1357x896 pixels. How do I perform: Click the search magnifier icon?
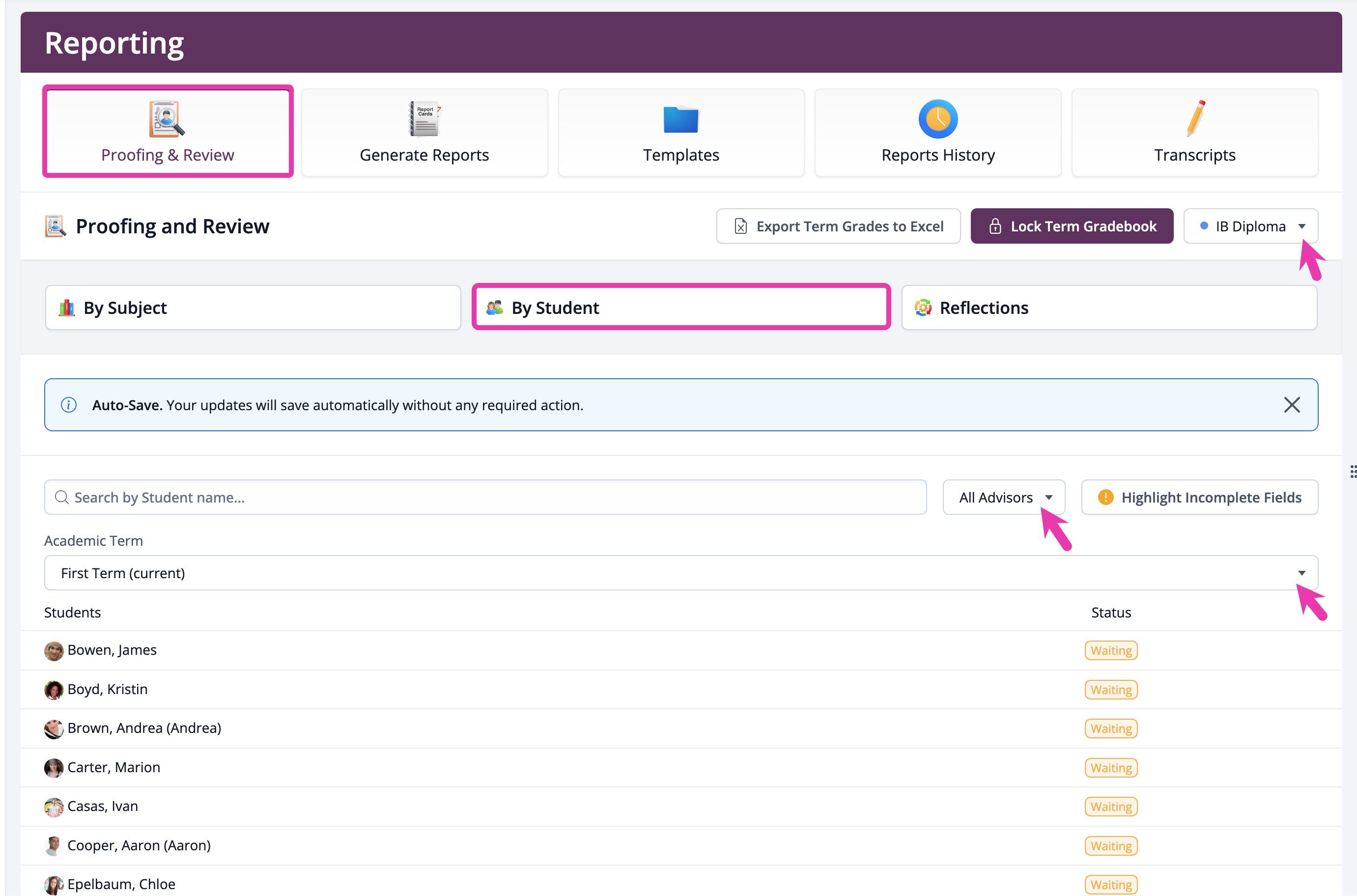pyautogui.click(x=62, y=497)
